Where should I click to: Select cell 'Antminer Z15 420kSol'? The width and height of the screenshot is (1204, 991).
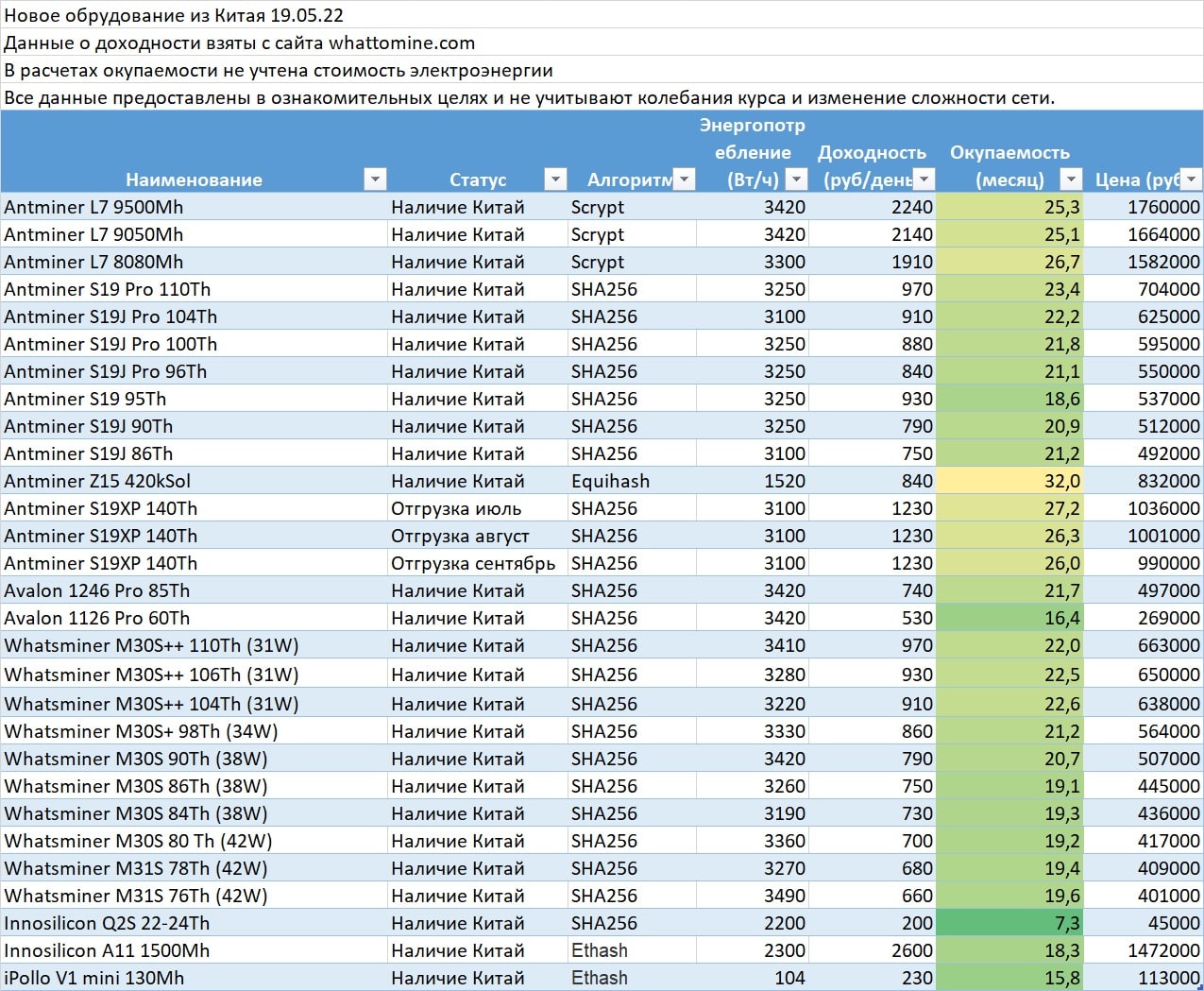[x=194, y=481]
